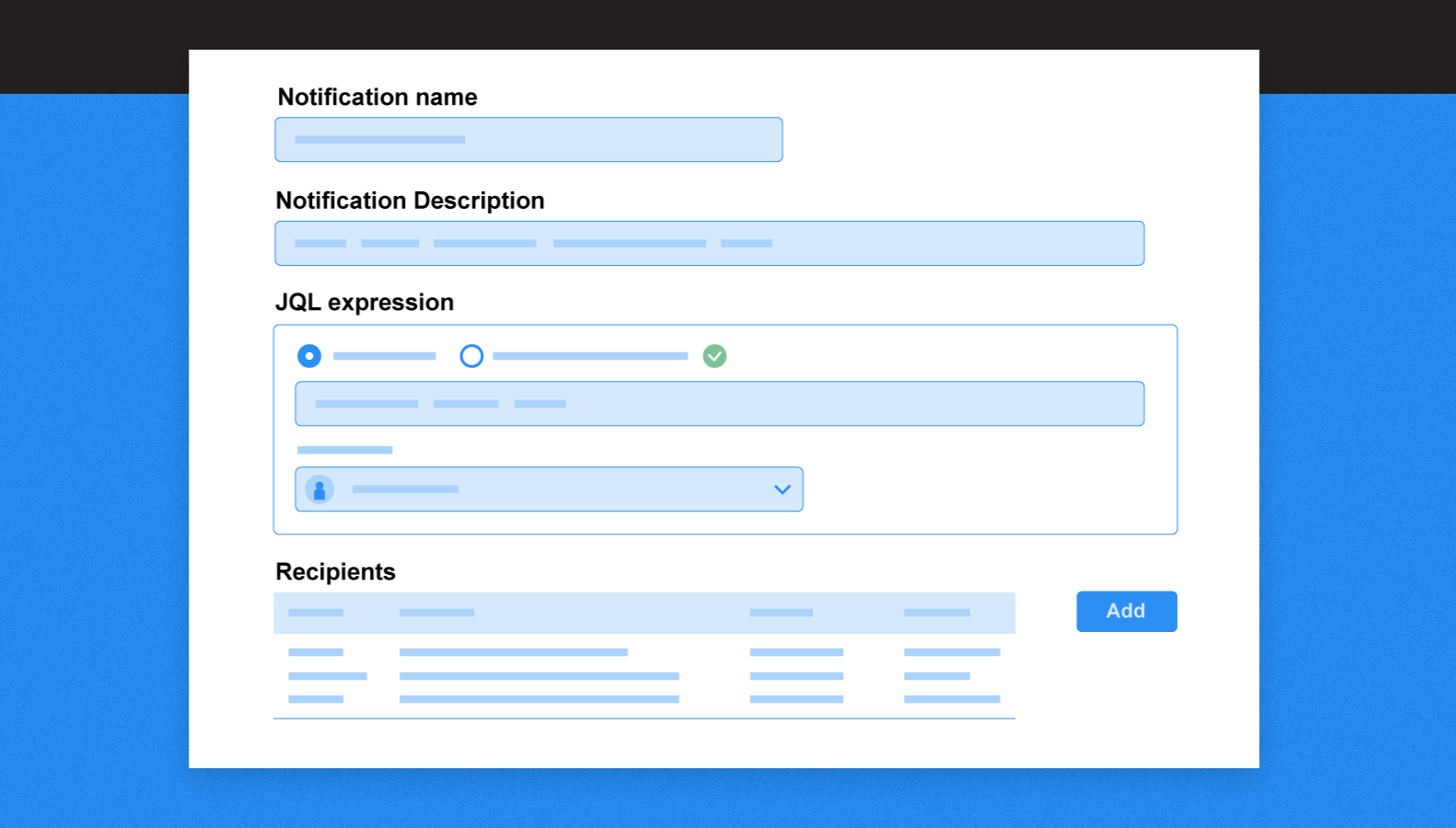The image size is (1456, 828).
Task: Click the label beside the empty radio button
Action: (590, 356)
